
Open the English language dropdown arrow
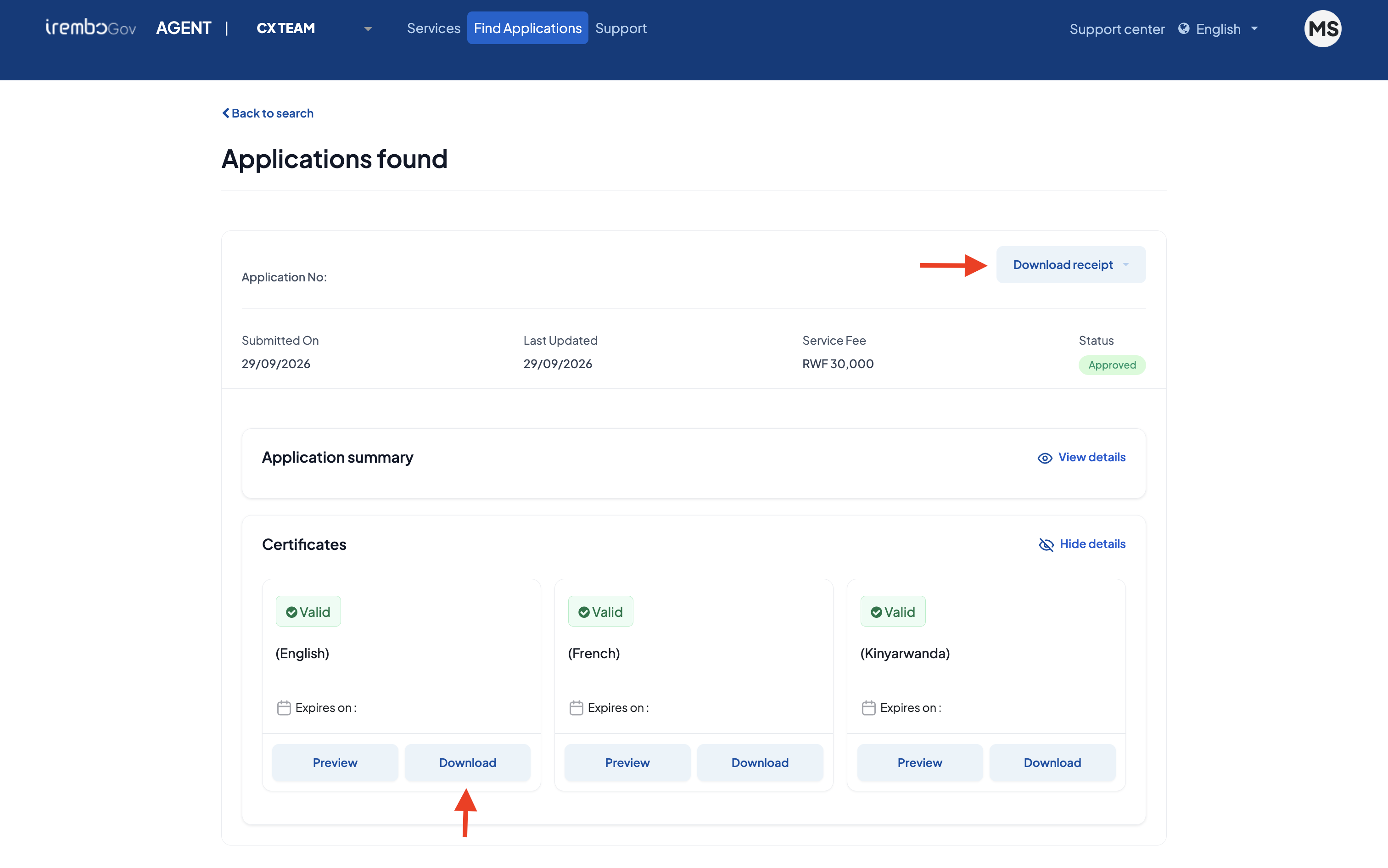(1254, 29)
